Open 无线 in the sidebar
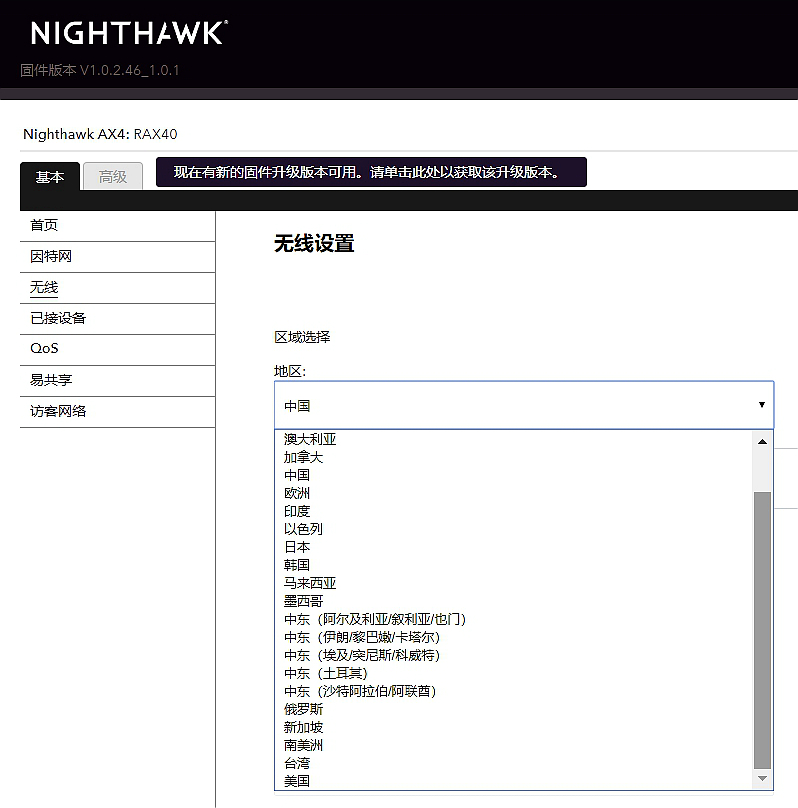 point(117,288)
